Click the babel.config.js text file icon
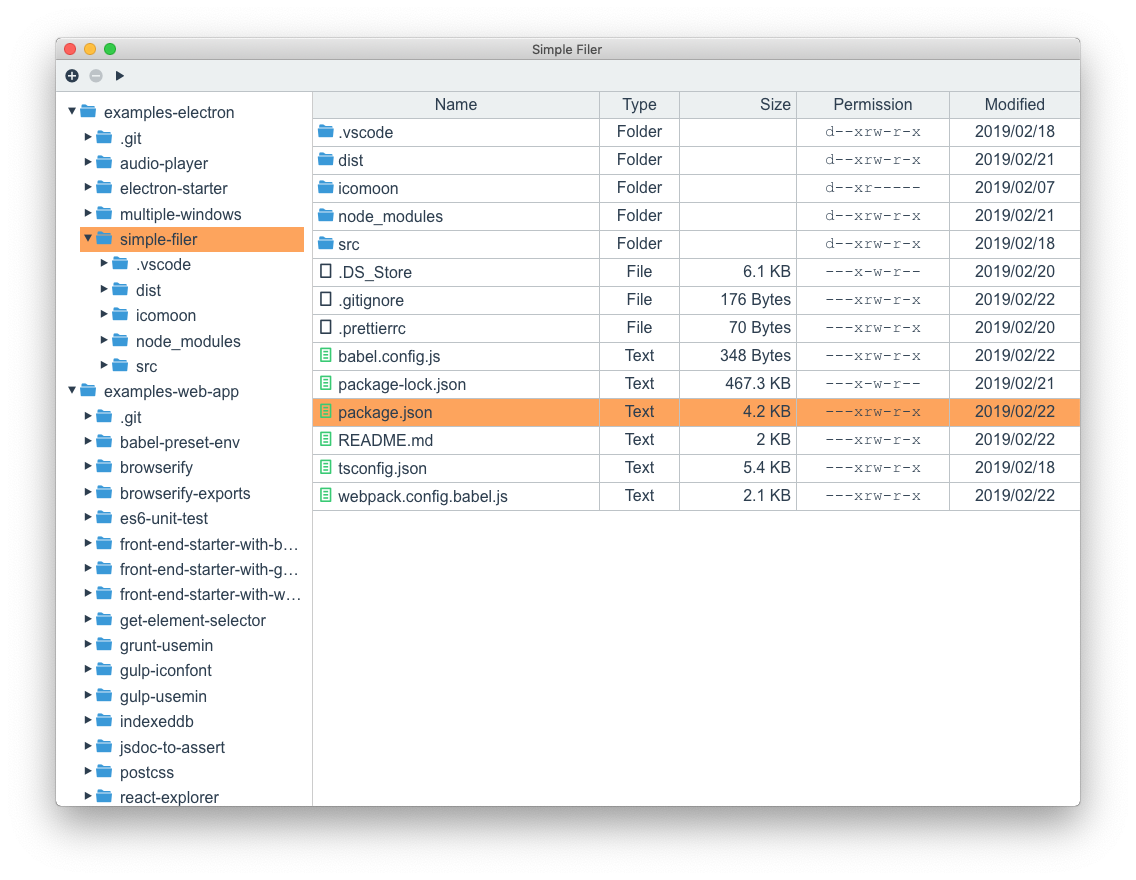This screenshot has width=1136, height=880. 326,355
